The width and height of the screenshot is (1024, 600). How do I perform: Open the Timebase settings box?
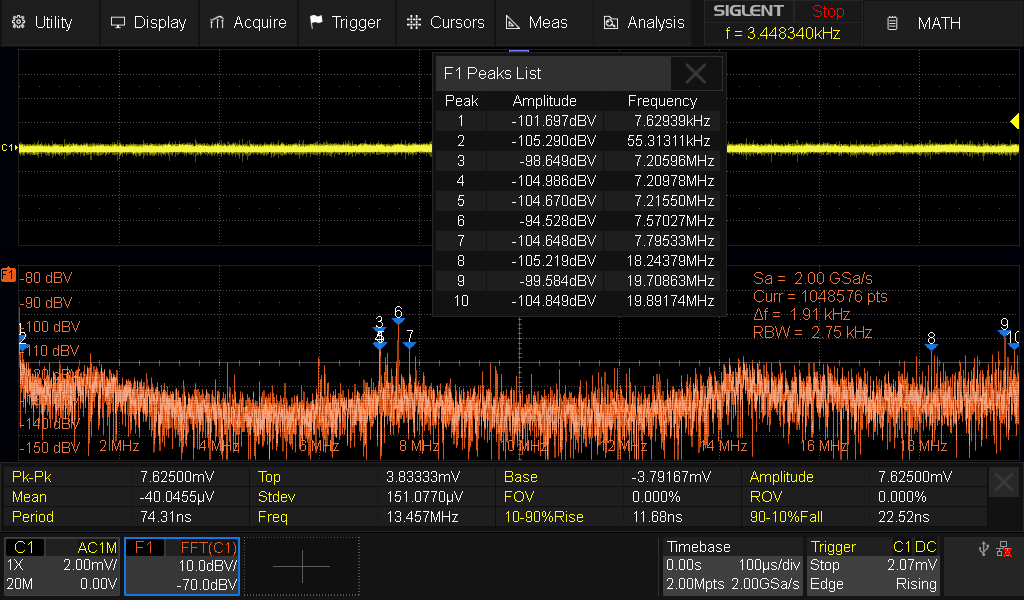tap(732, 565)
